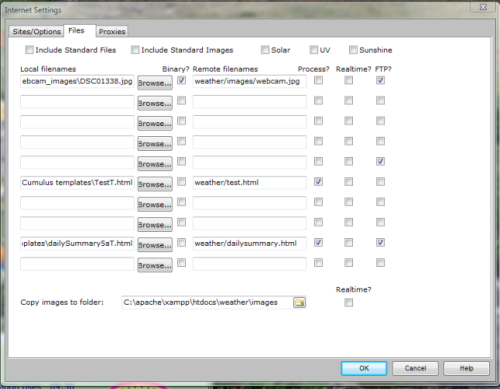This screenshot has height=389, width=500.
Task: Uncheck Process for test.html row
Action: [318, 182]
